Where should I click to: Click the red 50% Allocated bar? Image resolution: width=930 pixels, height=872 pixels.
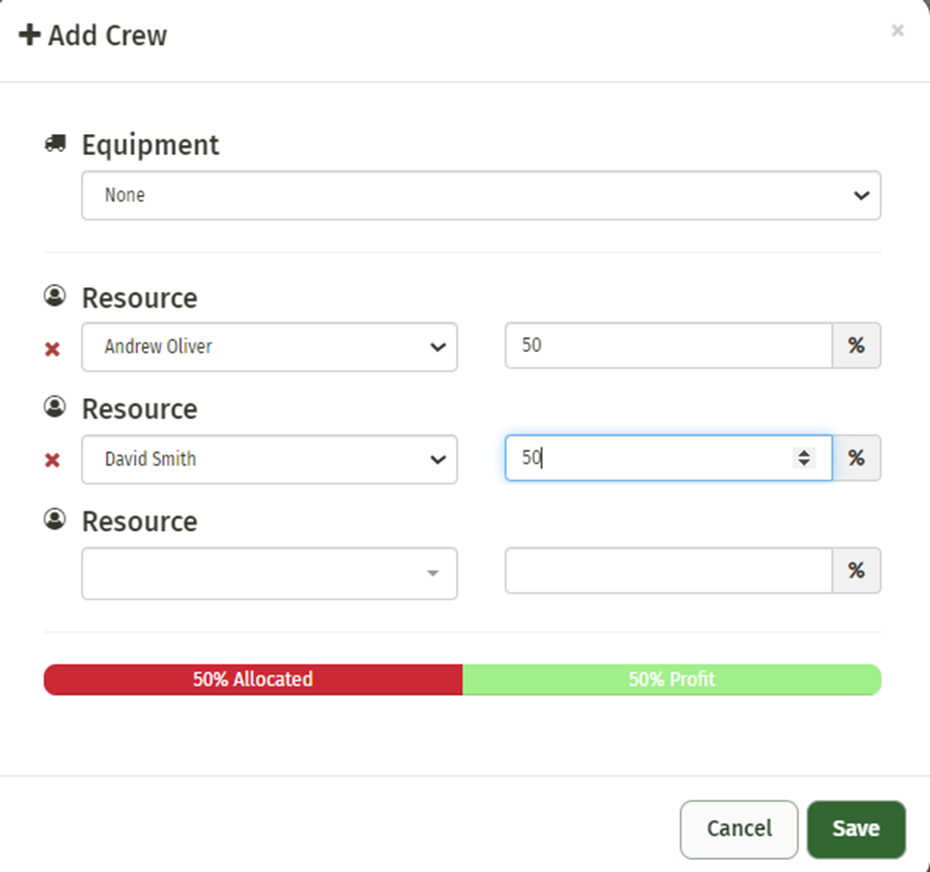click(x=252, y=679)
